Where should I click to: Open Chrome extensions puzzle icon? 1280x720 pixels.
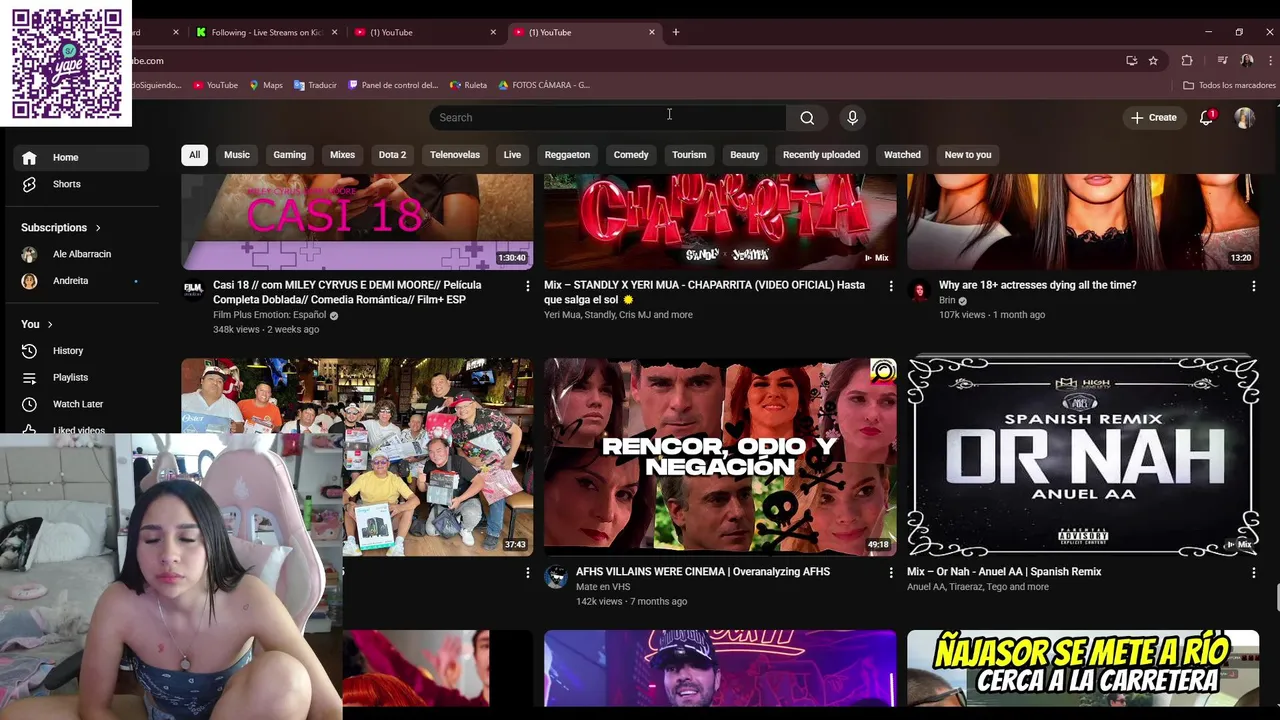[1187, 60]
